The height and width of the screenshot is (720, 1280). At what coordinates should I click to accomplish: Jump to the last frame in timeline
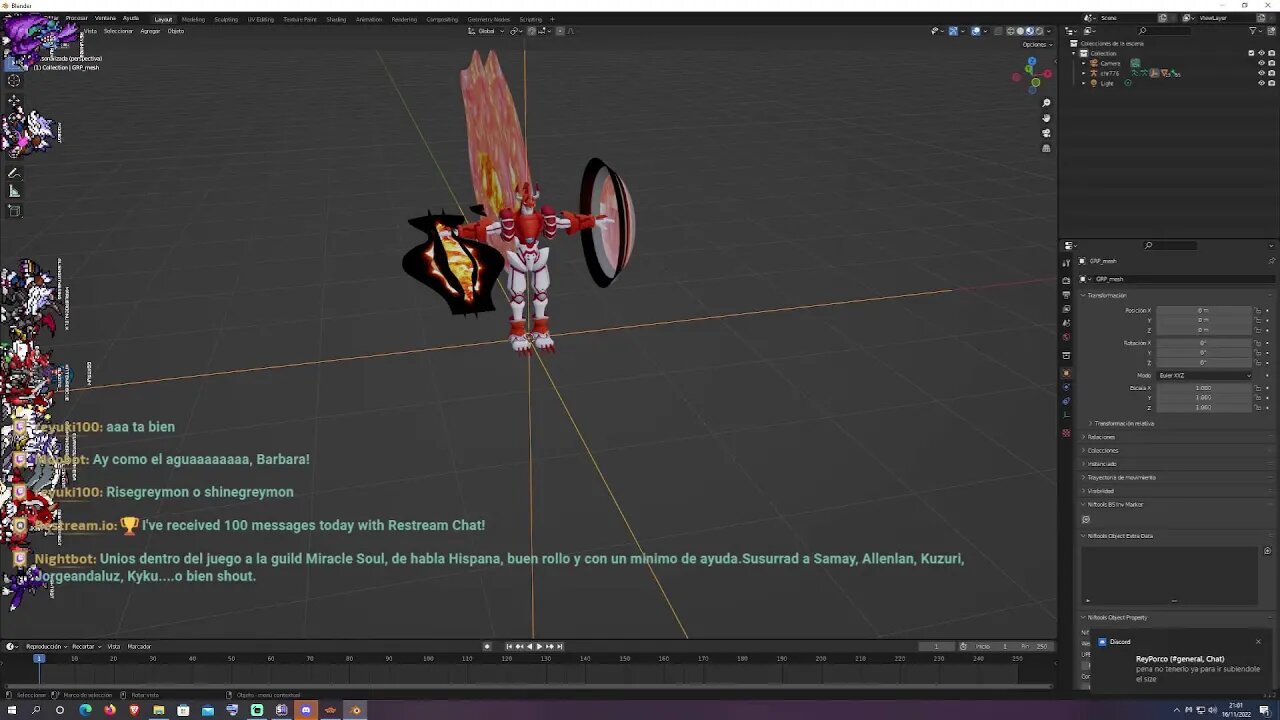(559, 646)
